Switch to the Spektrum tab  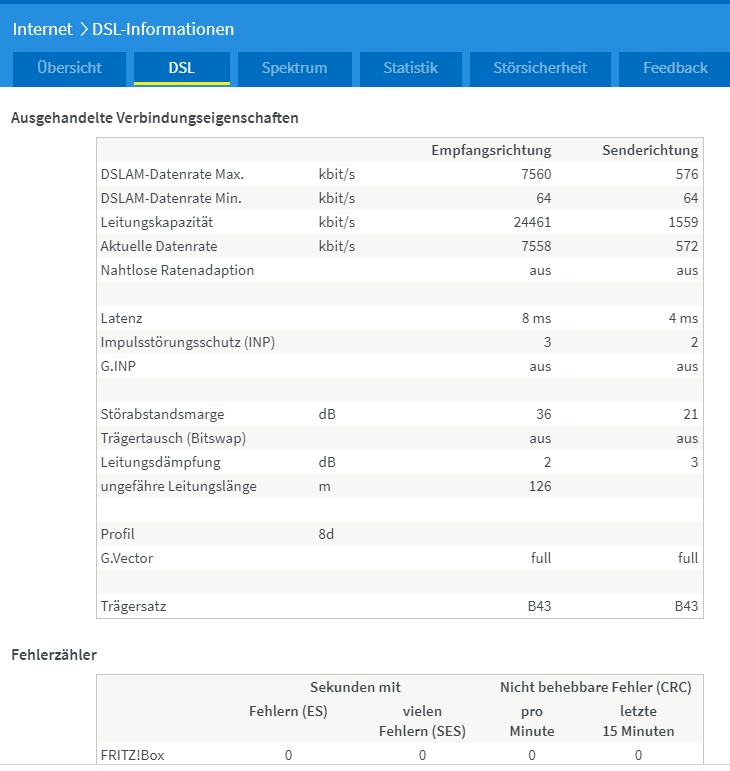click(294, 68)
